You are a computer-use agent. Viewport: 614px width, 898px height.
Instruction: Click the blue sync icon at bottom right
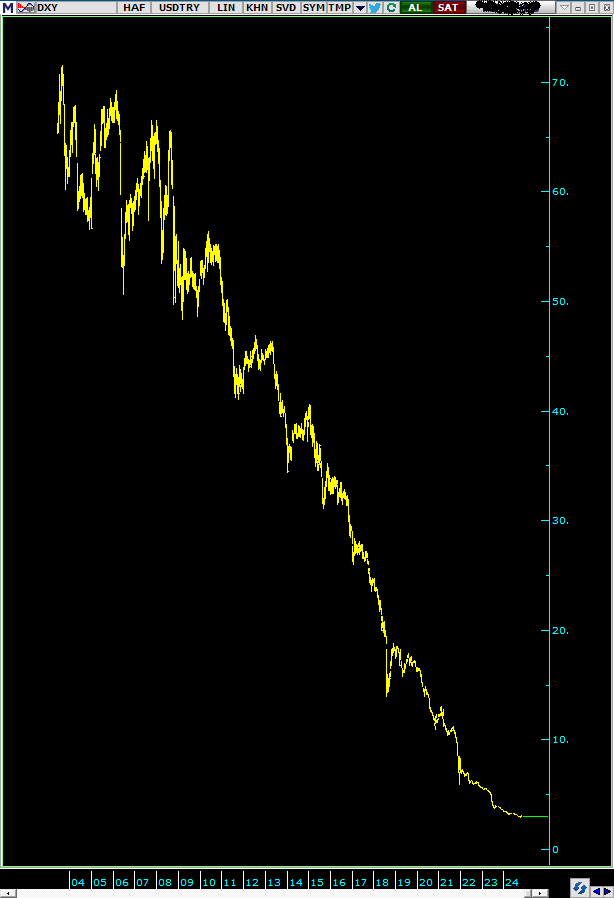tap(580, 887)
